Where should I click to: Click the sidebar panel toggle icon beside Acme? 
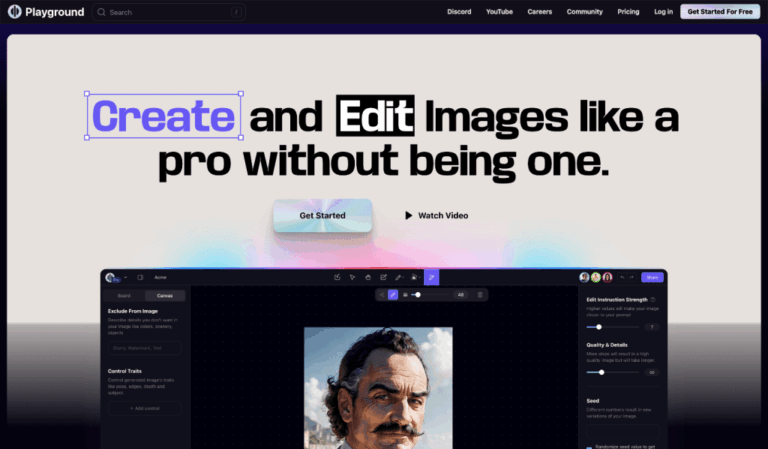pos(140,277)
